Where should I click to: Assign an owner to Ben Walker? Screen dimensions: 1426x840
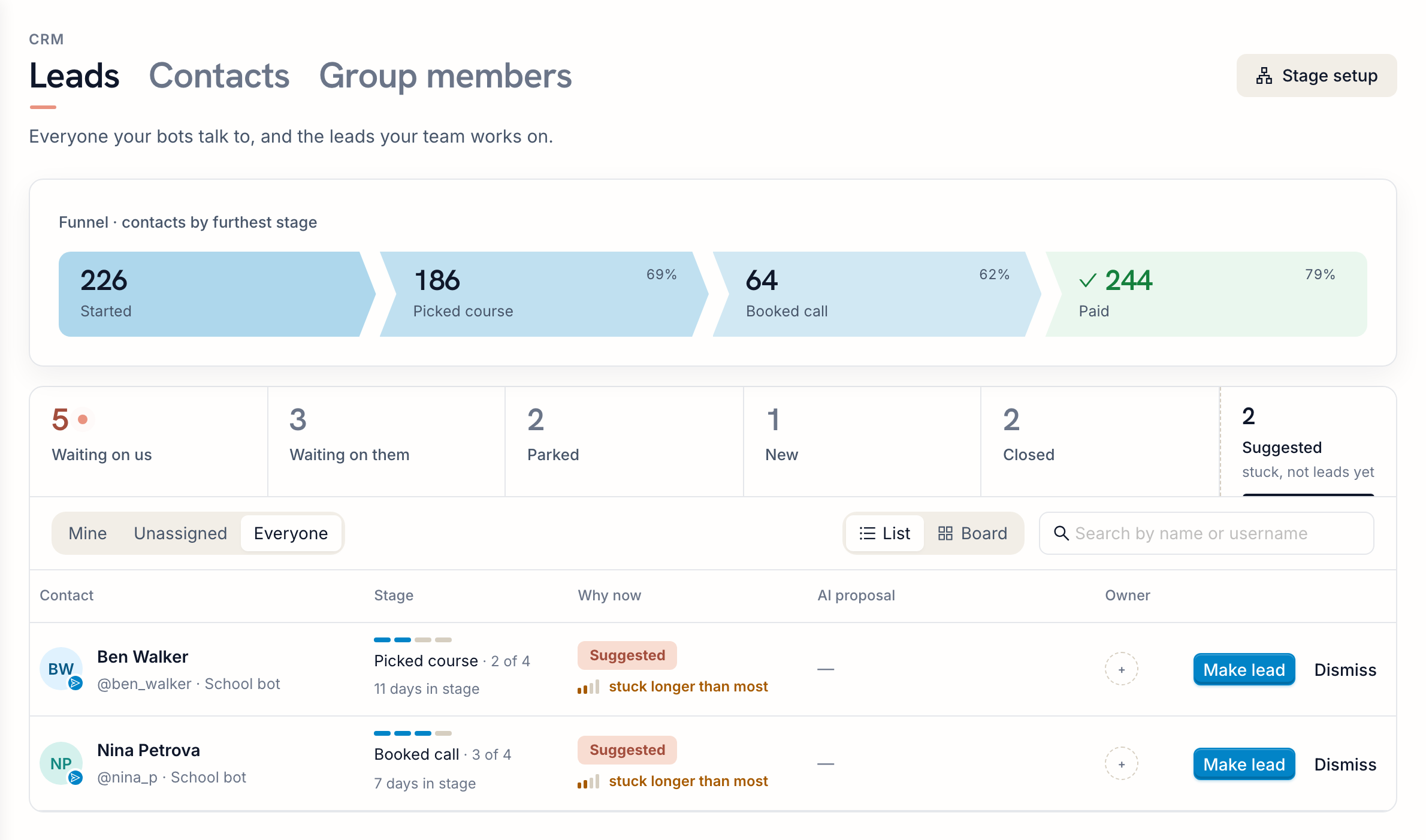click(x=1121, y=669)
